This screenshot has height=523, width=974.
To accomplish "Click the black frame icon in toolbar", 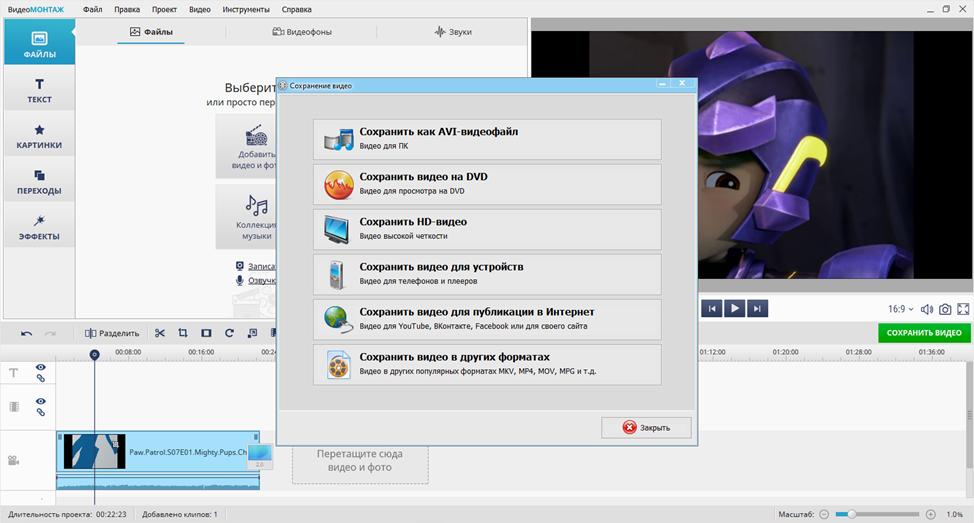I will pos(206,333).
